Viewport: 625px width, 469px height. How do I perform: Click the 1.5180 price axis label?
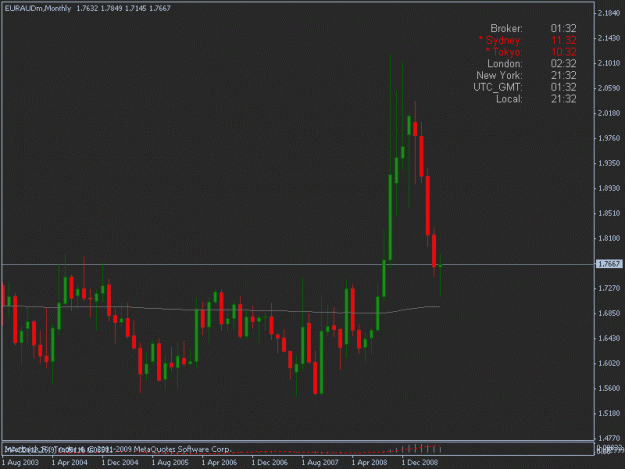[x=609, y=413]
